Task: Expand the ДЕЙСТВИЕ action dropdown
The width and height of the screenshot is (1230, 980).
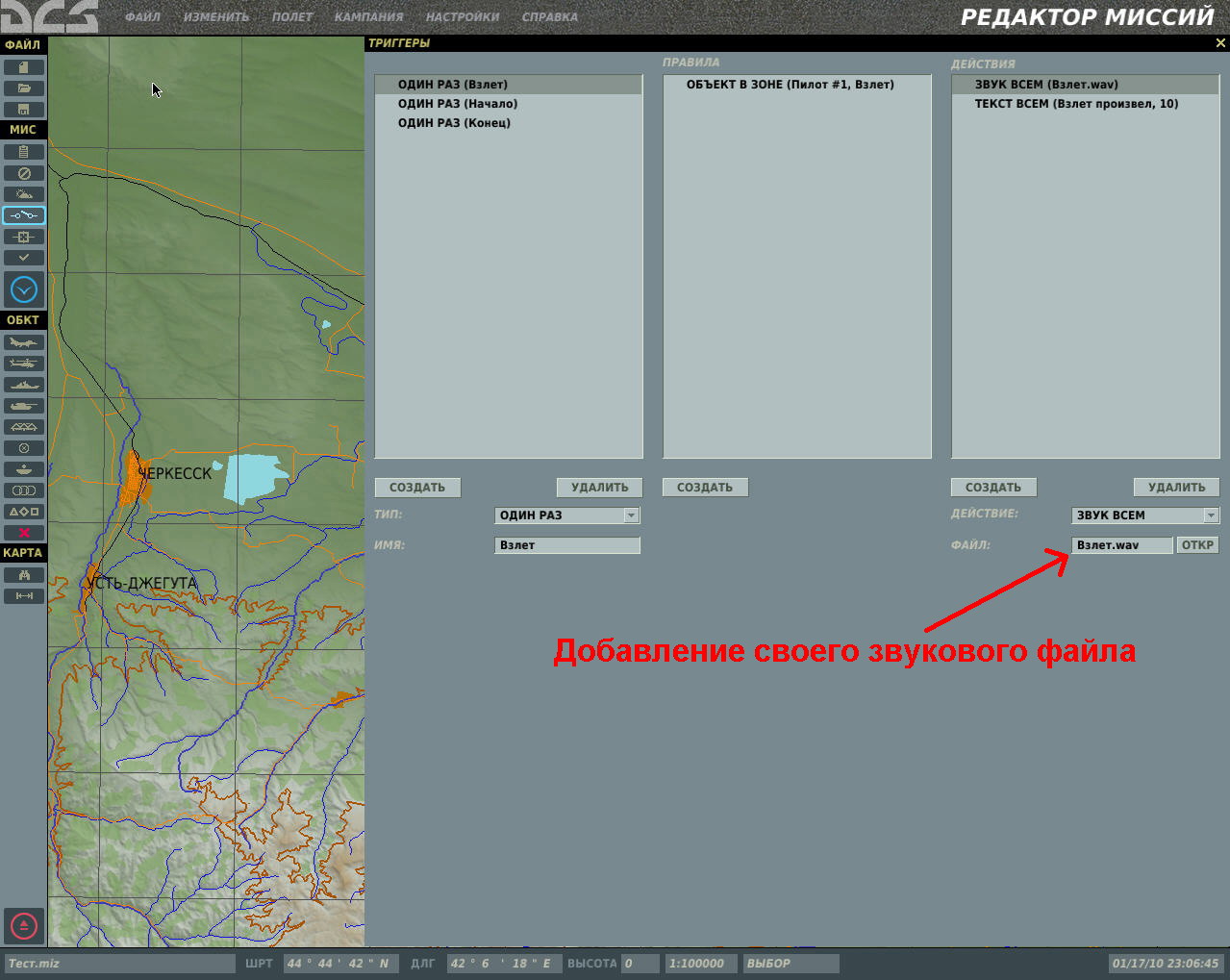Action: (x=1211, y=515)
